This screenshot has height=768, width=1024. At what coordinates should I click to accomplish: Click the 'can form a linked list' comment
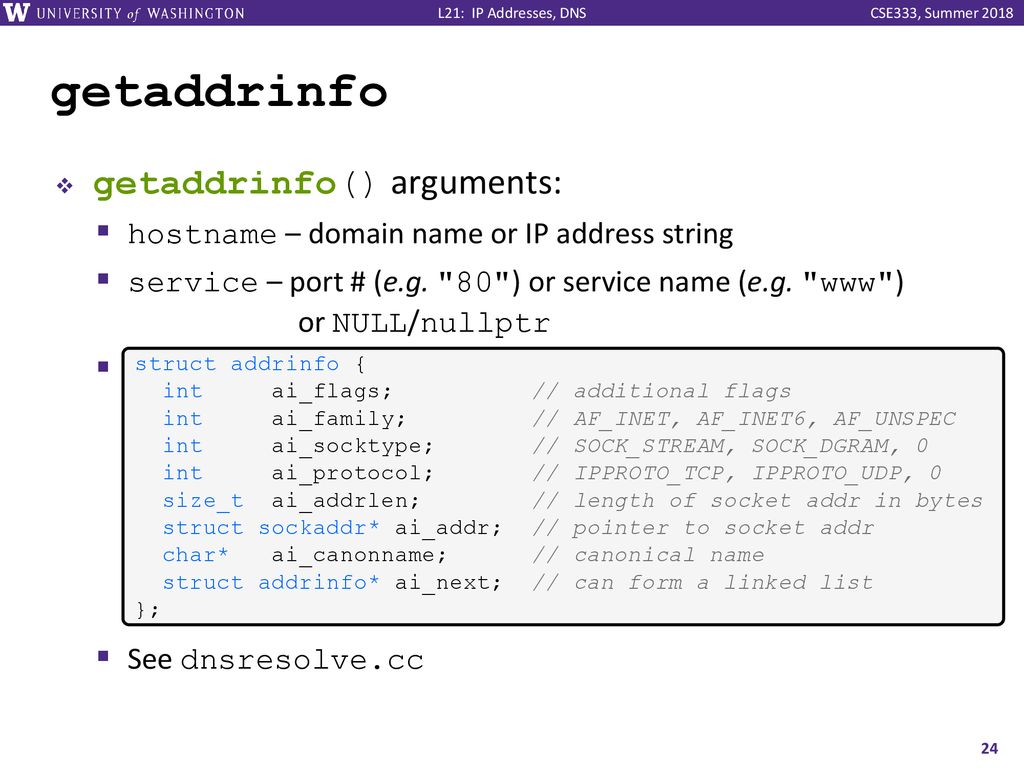coord(724,583)
